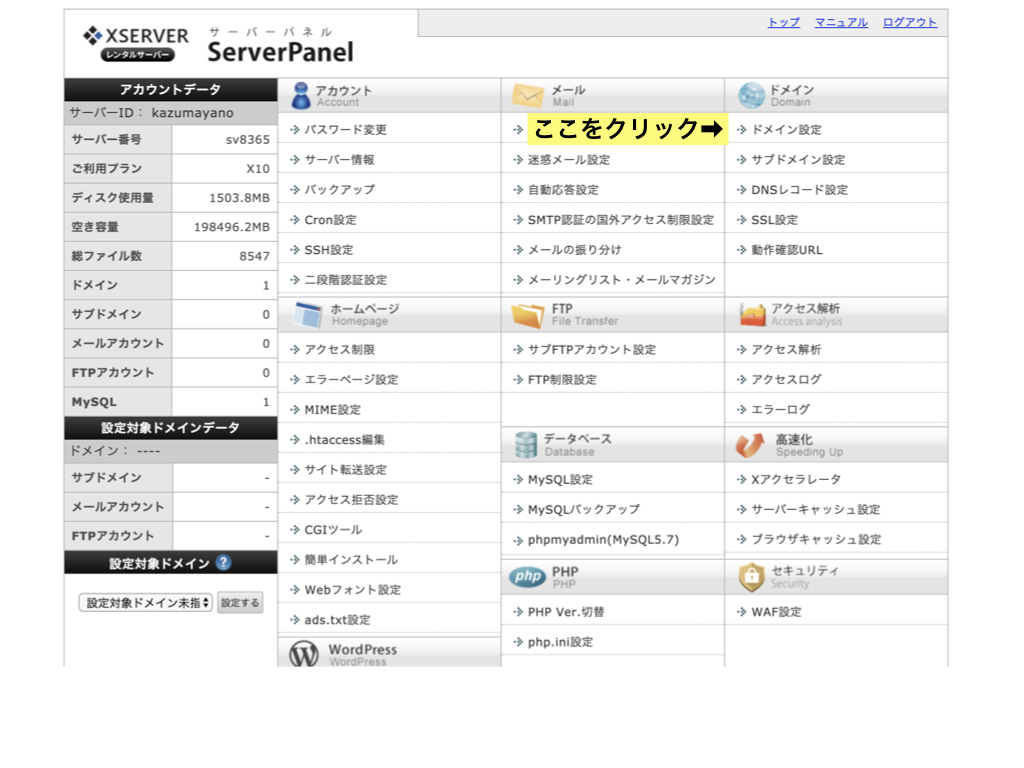The height and width of the screenshot is (768, 1024).
Task: Open the 設定対象ドメイン未指定 dropdown
Action: click(x=146, y=603)
